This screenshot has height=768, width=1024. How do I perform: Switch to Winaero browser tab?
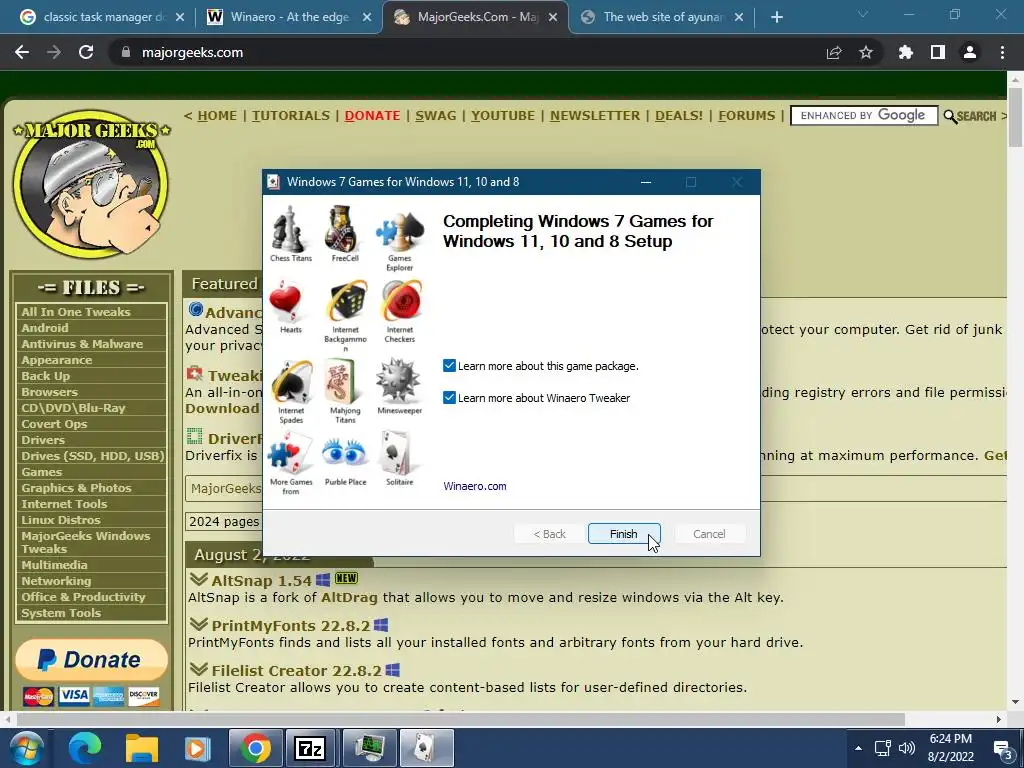tap(289, 17)
